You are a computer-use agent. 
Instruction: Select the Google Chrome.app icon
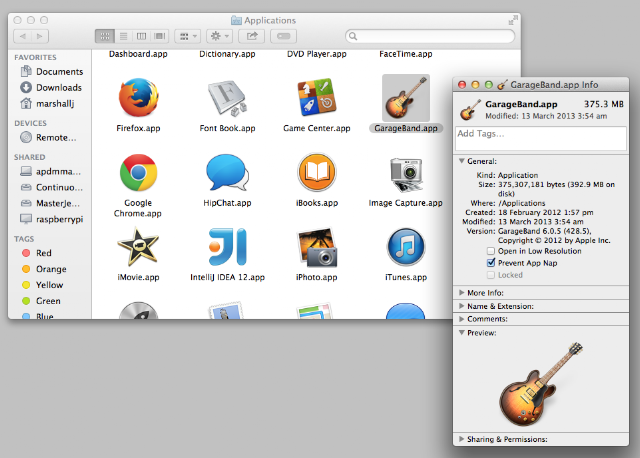pos(138,173)
